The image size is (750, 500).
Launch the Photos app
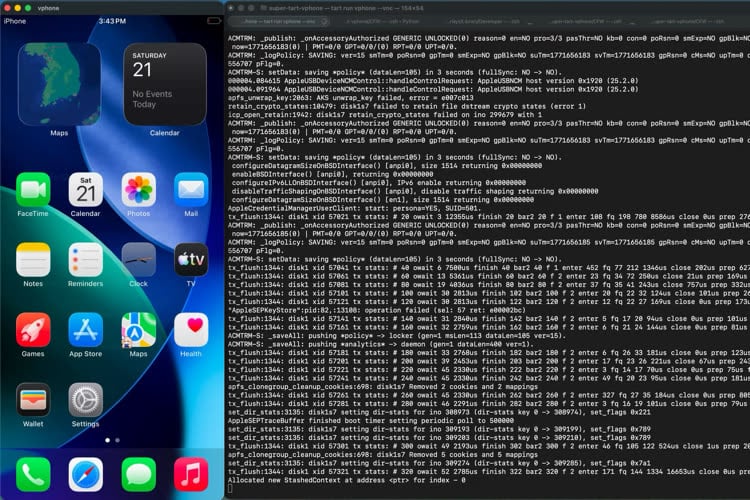(x=138, y=189)
